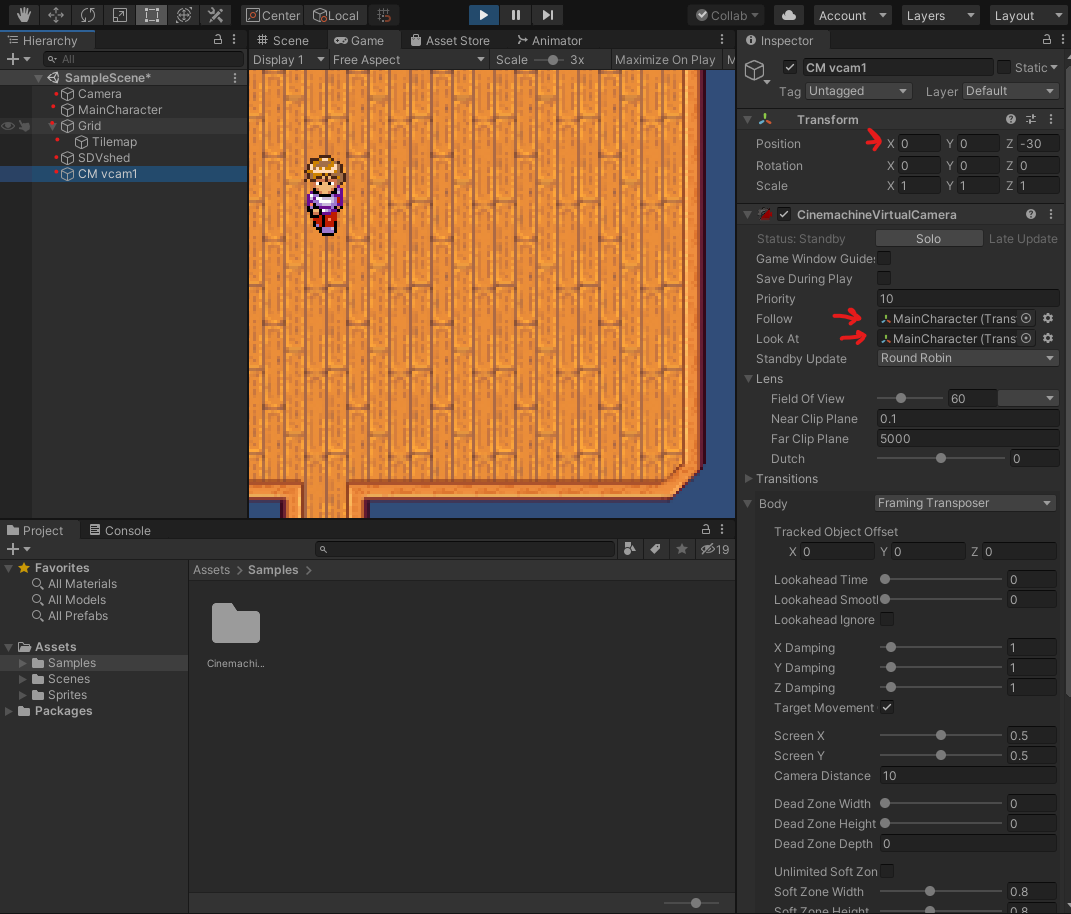Image resolution: width=1071 pixels, height=914 pixels.
Task: Open the Body Framing Transposer dropdown
Action: click(x=965, y=503)
